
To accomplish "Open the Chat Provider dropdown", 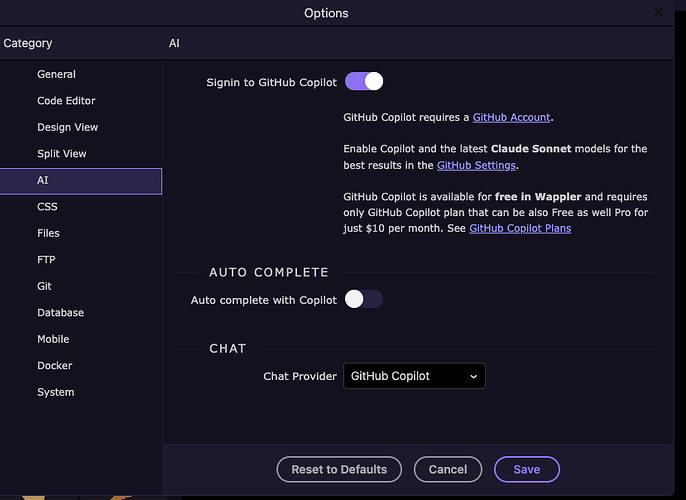I will point(414,376).
